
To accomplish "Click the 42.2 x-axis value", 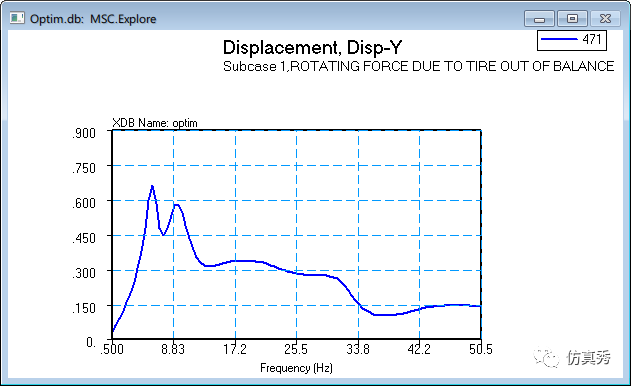I will point(419,349).
